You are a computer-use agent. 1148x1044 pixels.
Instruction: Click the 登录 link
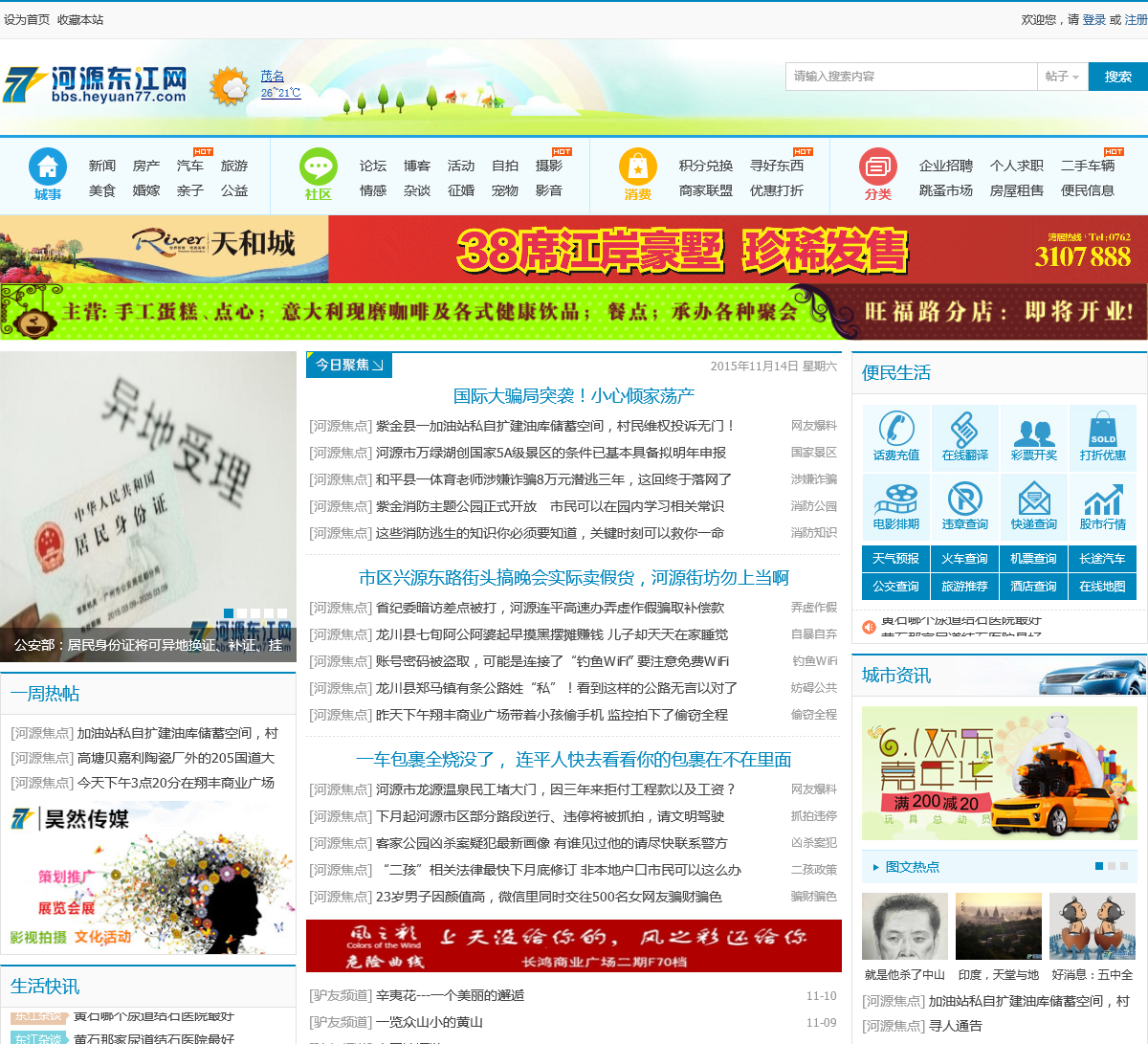coord(1094,19)
